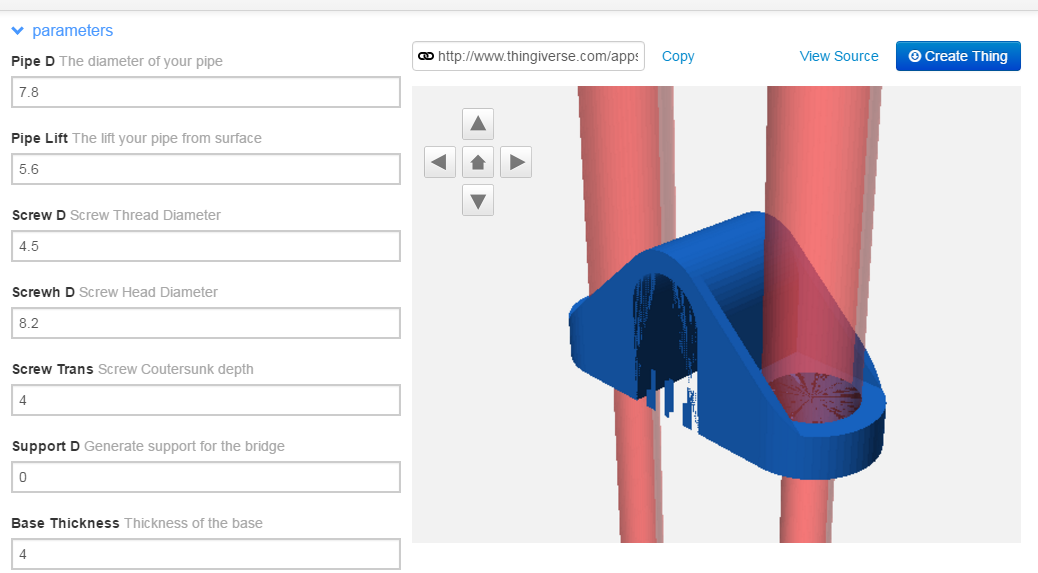Click the 'Screw Trans' parameter label
The image size is (1038, 573).
(52, 369)
